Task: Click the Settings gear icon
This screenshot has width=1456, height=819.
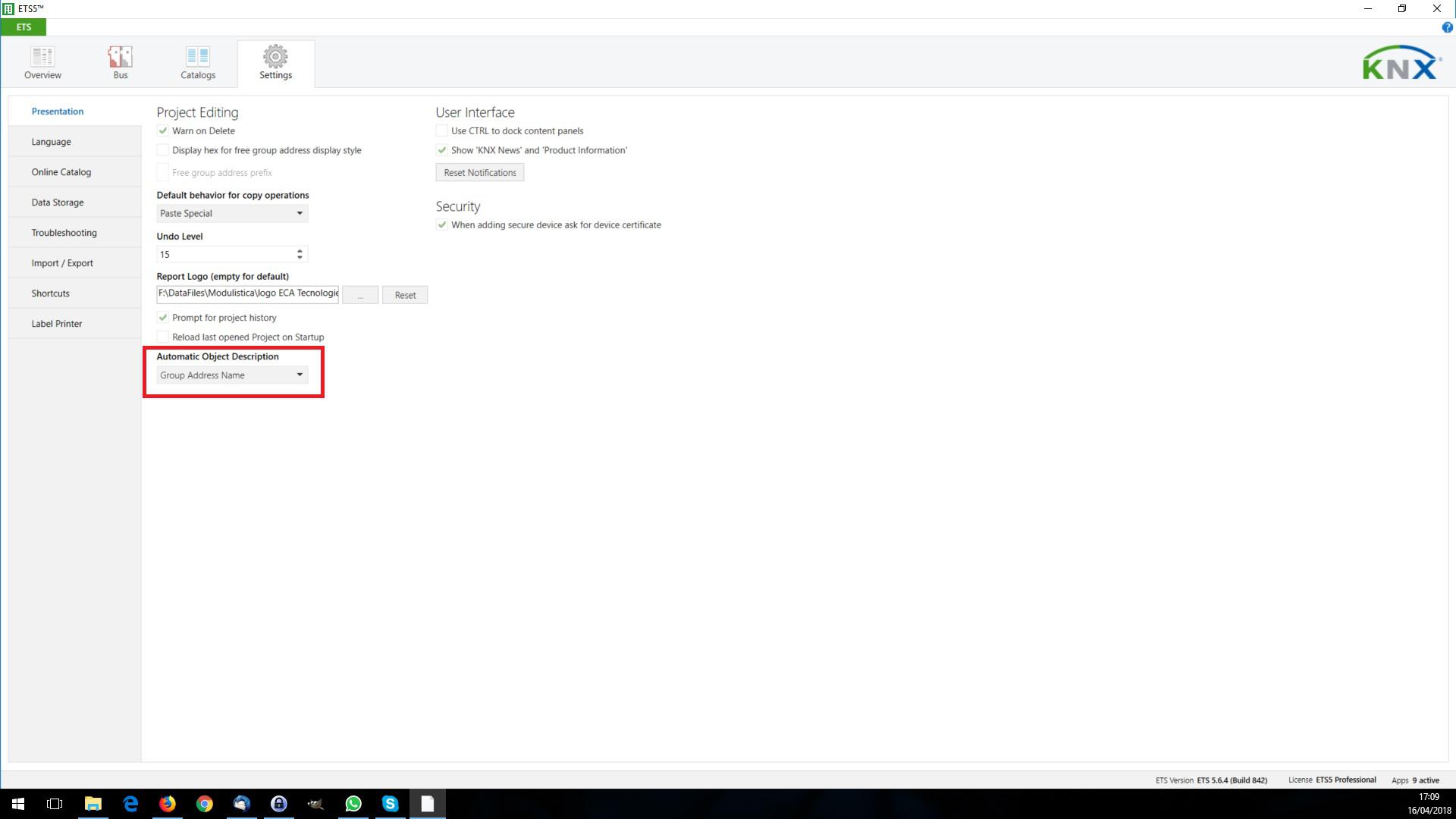Action: (275, 57)
